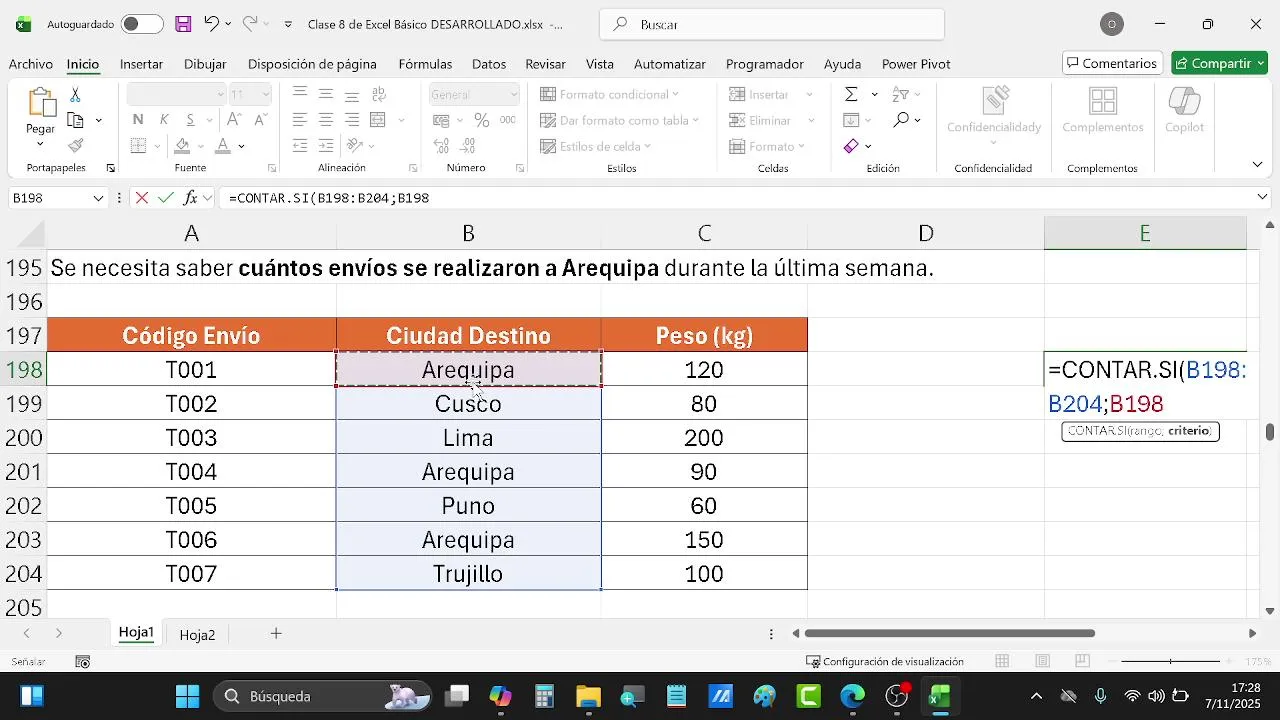This screenshot has width=1280, height=720.
Task: Click the Save floppy disk icon
Action: (x=183, y=24)
